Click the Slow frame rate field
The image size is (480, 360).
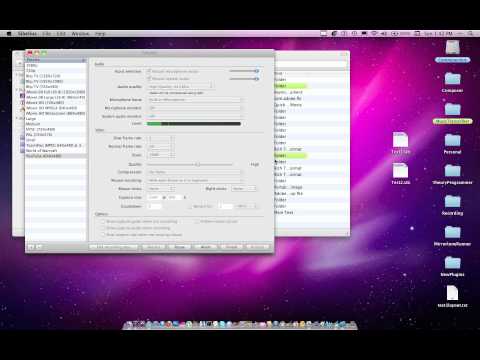click(159, 138)
